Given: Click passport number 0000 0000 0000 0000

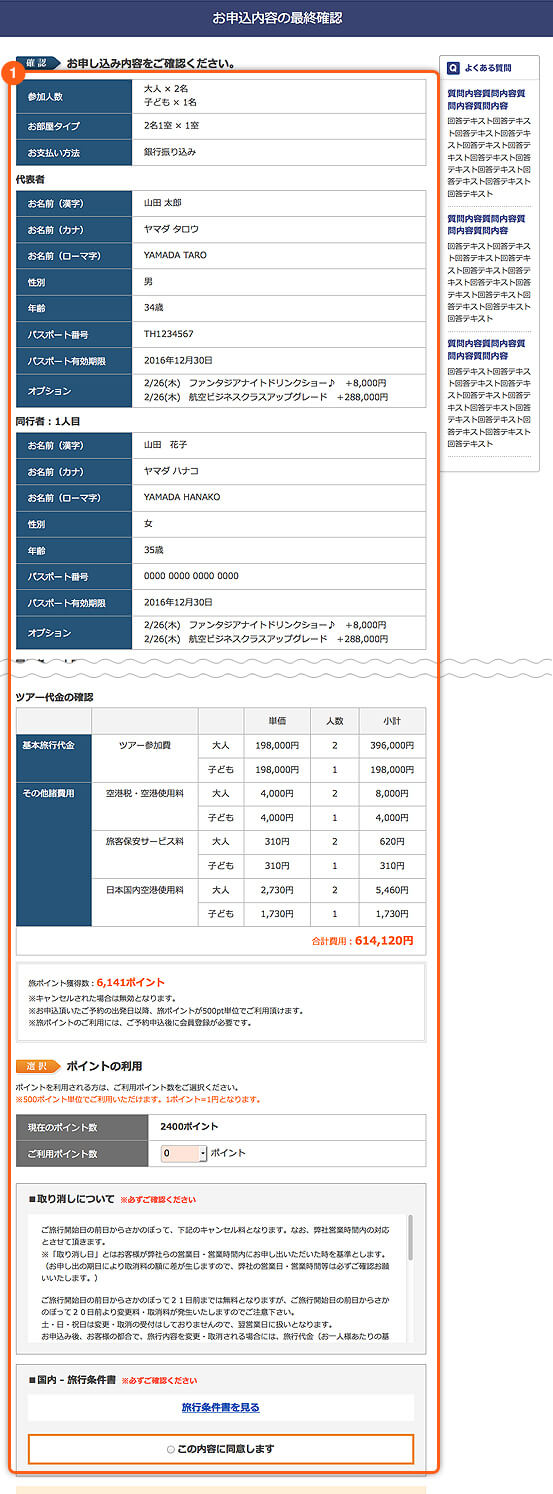Looking at the screenshot, I should tap(191, 576).
